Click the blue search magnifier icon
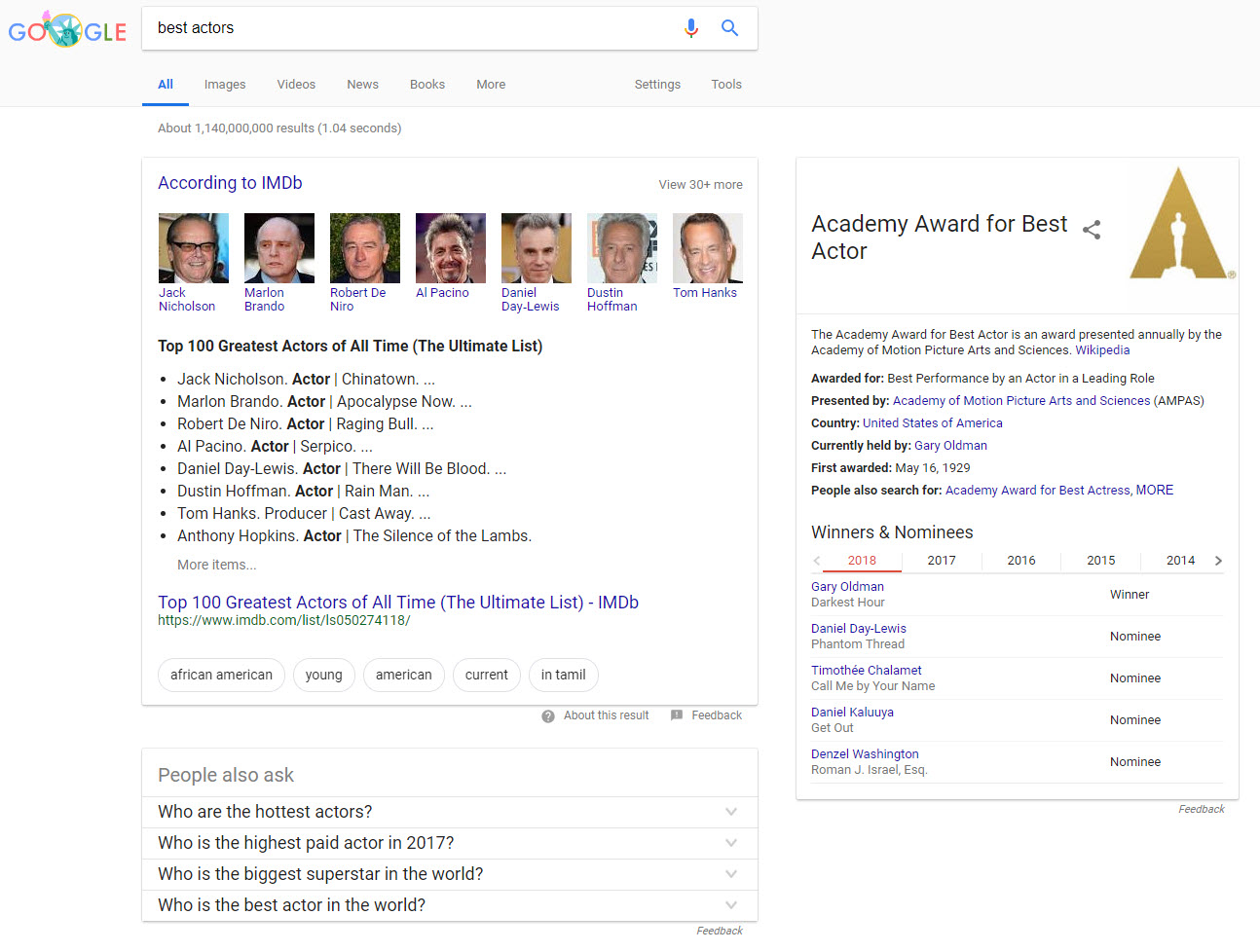The height and width of the screenshot is (952, 1260). [729, 28]
